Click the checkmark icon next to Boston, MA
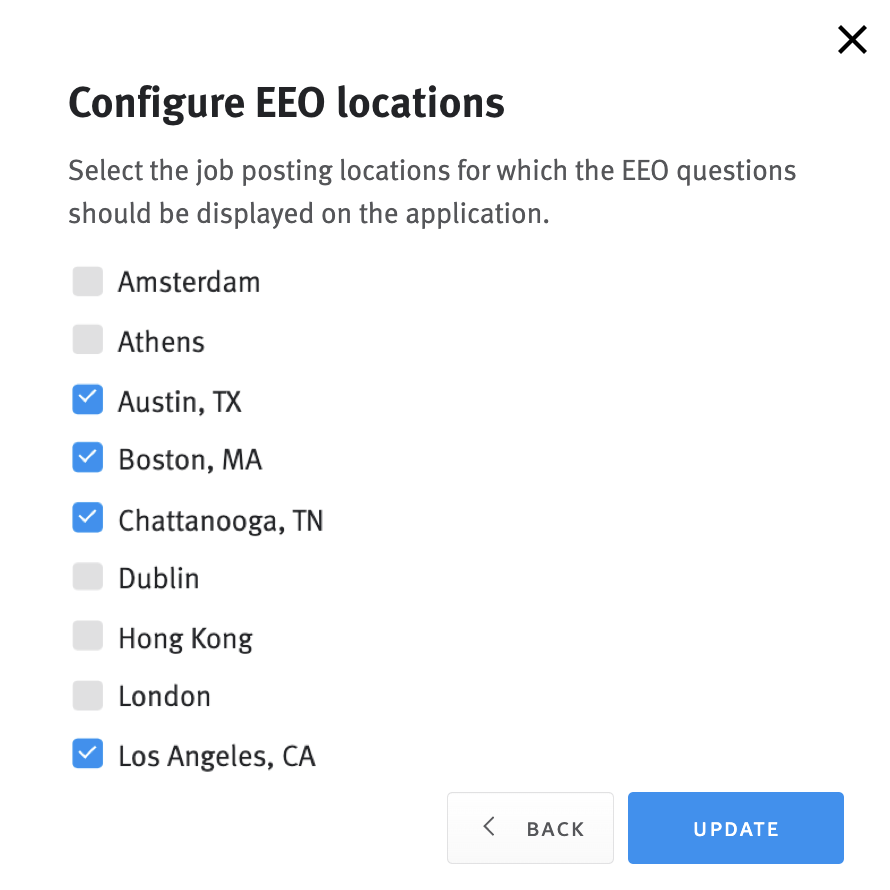Viewport: 890px width, 890px height. click(87, 458)
